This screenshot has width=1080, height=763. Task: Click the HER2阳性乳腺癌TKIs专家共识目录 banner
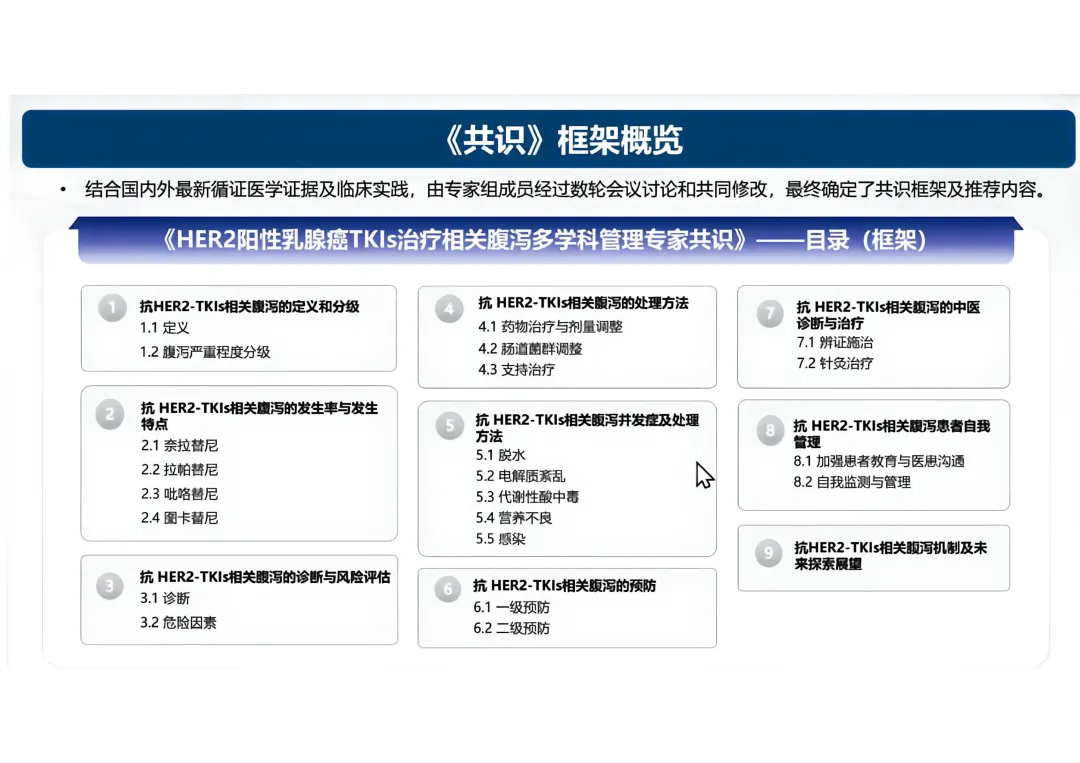tap(546, 240)
